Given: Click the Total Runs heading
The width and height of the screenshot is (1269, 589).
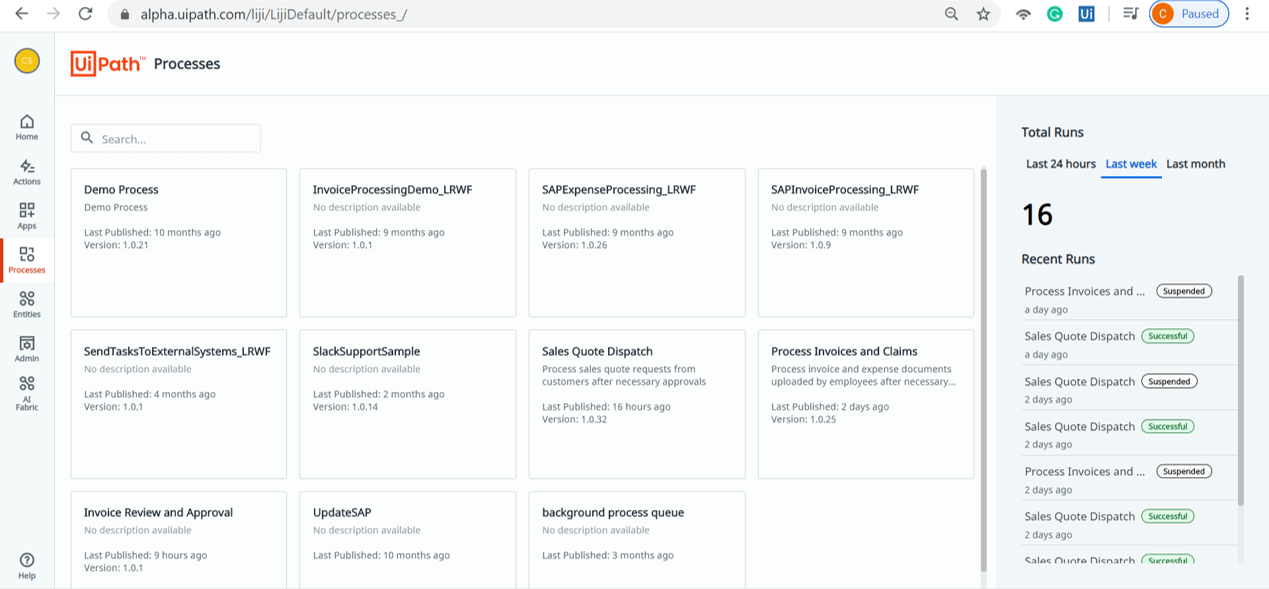Looking at the screenshot, I should pyautogui.click(x=1052, y=132).
